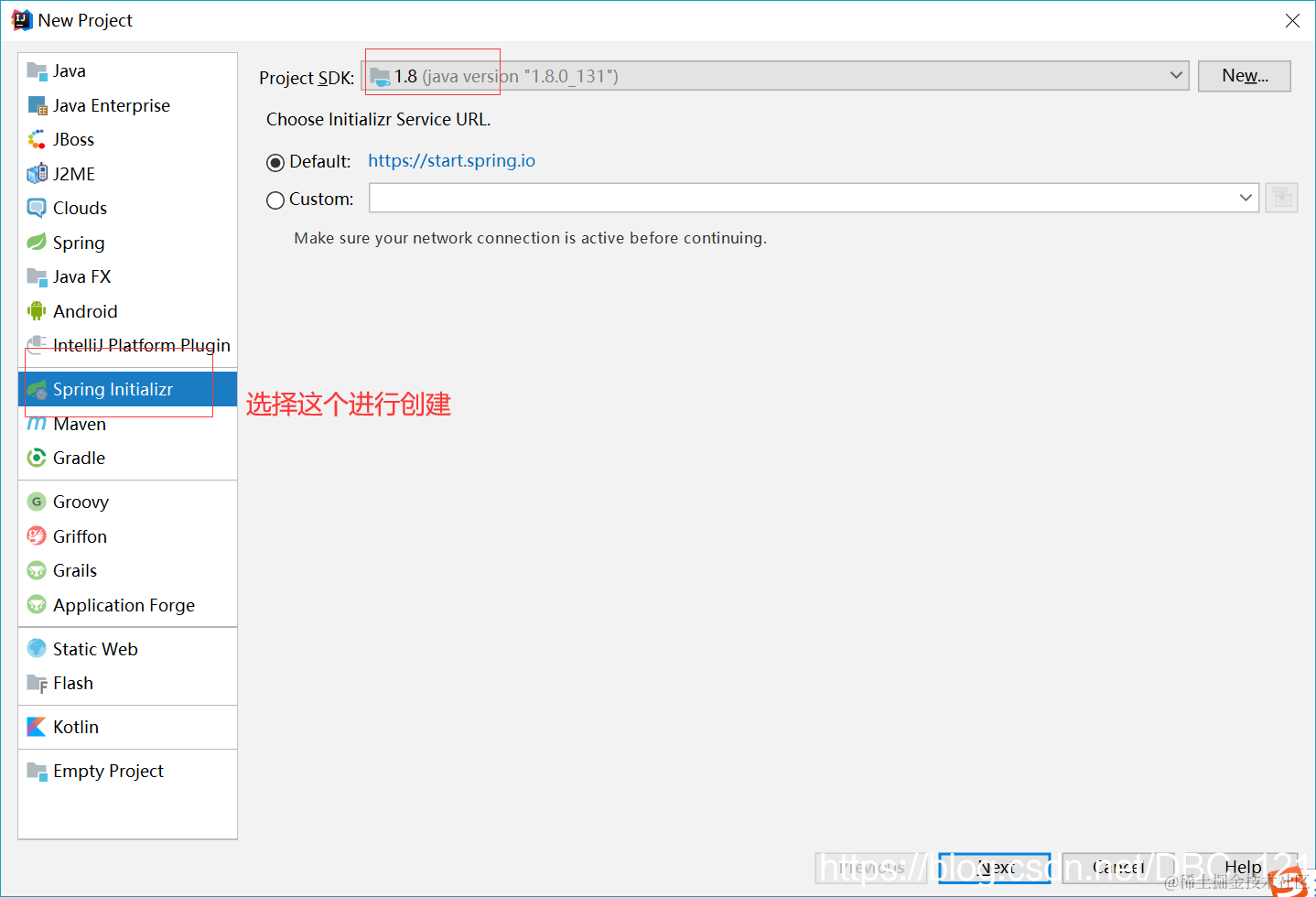Screen dimensions: 1316x897
Task: Select the Android label
Action: (85, 311)
